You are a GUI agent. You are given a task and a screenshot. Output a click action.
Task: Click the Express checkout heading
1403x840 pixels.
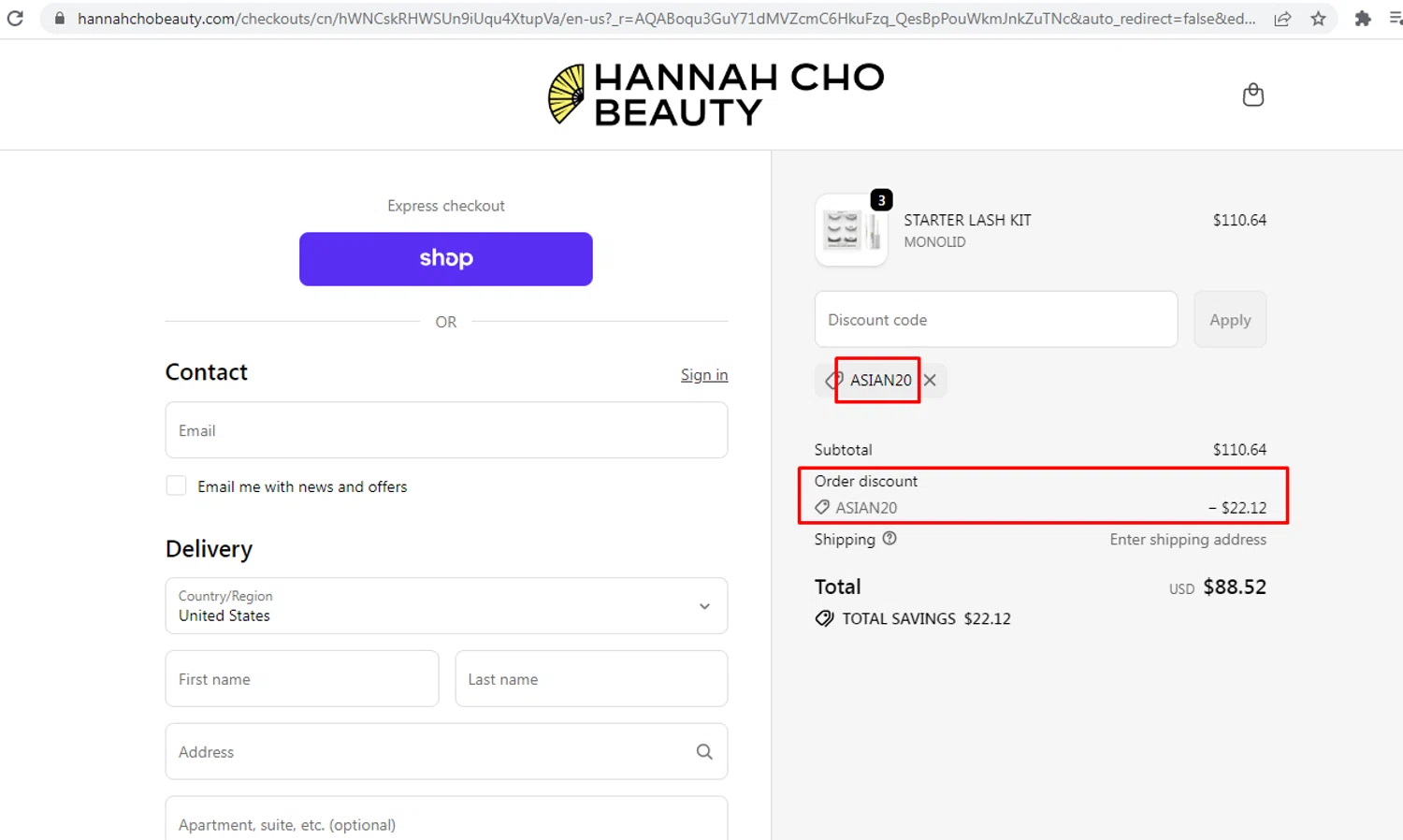click(446, 206)
